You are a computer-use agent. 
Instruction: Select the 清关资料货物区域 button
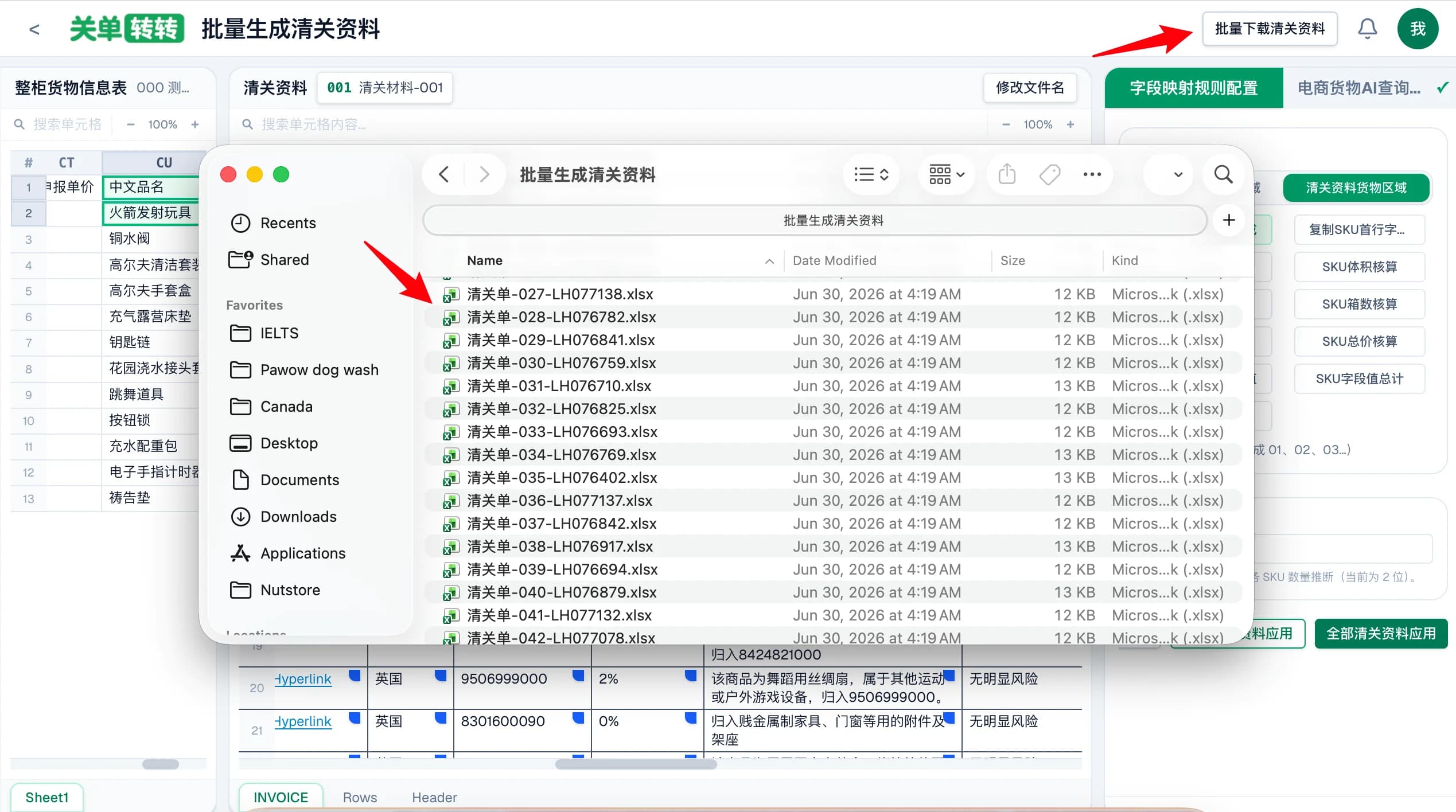1356,188
